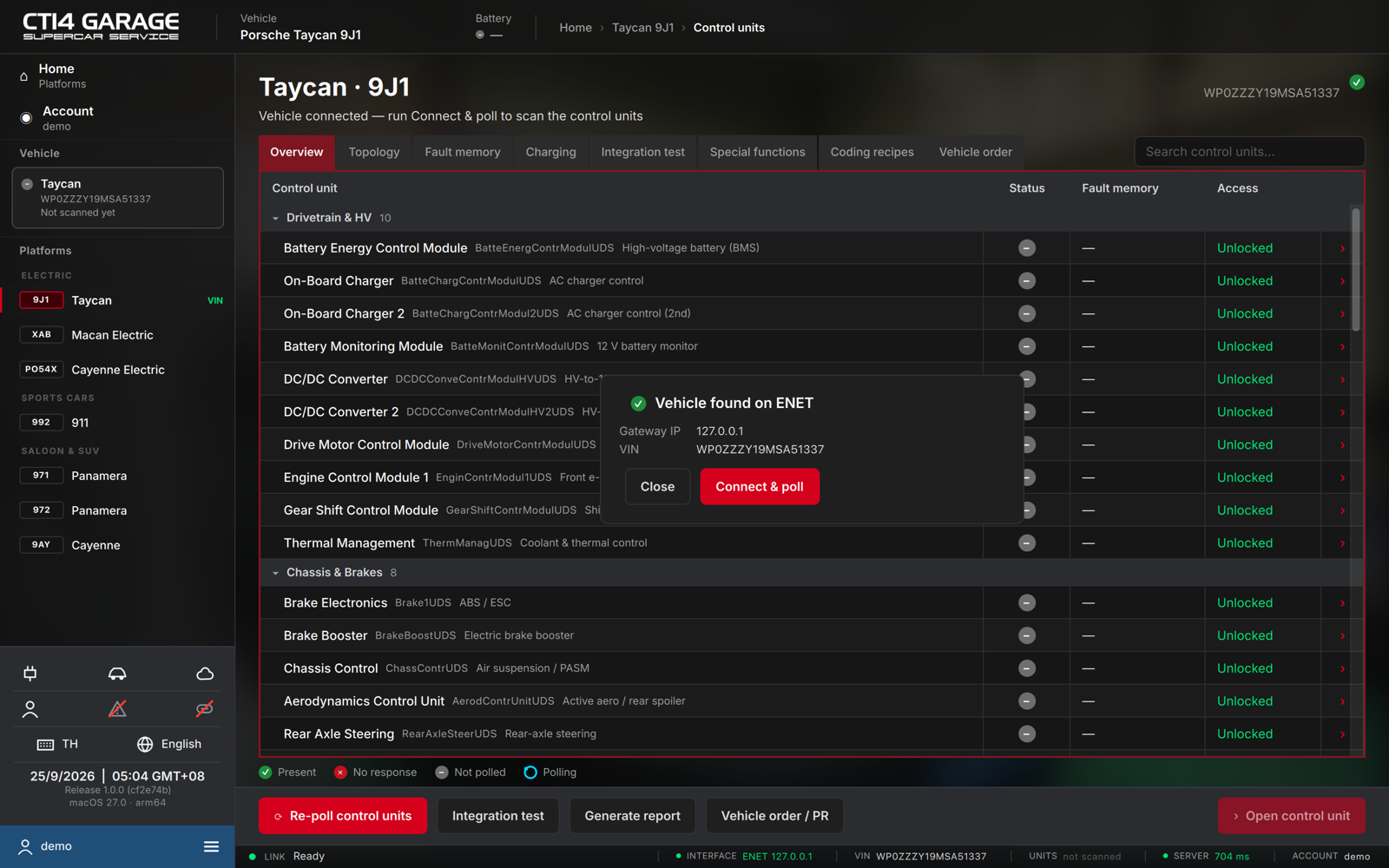Click the PO54X platform badge
The image size is (1389, 868).
(41, 370)
